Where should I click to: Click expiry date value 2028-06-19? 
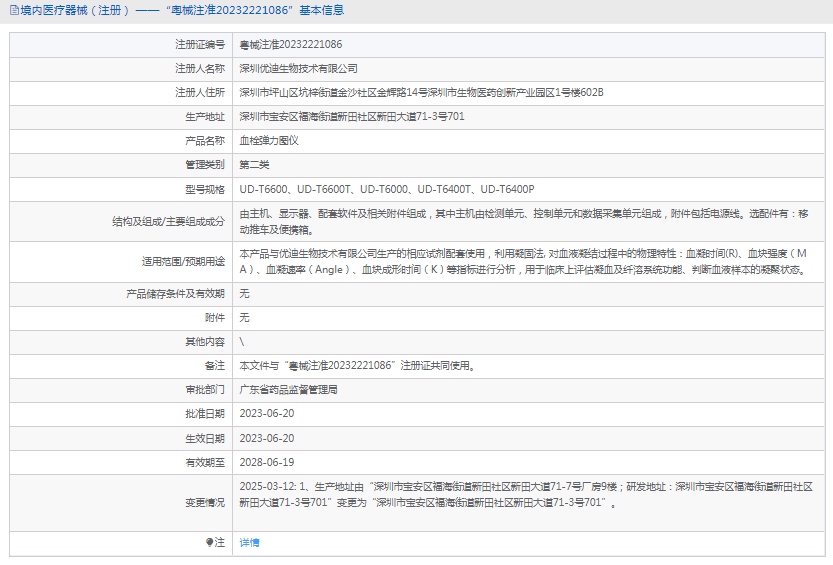[x=267, y=462]
